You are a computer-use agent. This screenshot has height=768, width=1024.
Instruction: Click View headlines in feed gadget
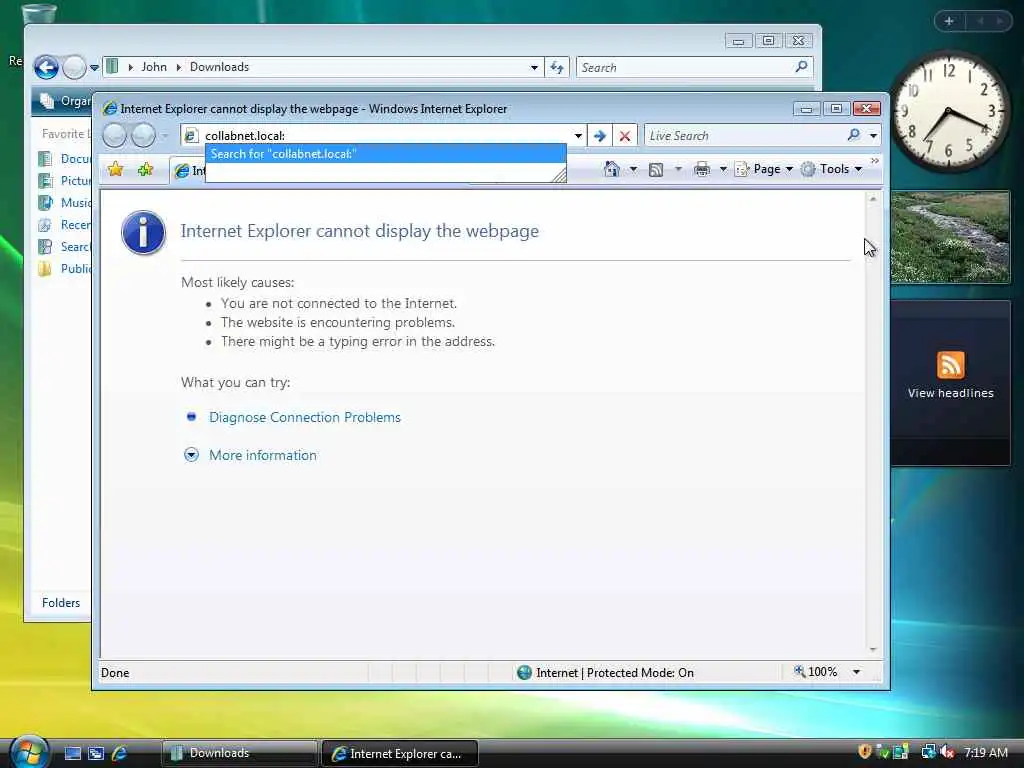[x=950, y=393]
